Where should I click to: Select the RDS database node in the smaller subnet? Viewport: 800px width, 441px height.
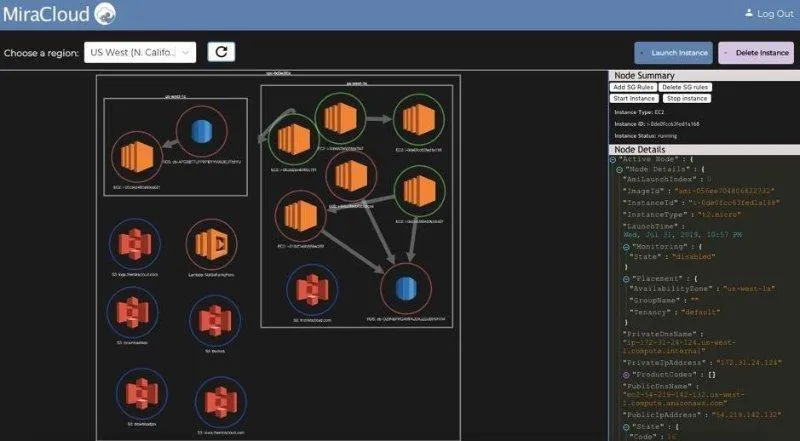(x=203, y=134)
